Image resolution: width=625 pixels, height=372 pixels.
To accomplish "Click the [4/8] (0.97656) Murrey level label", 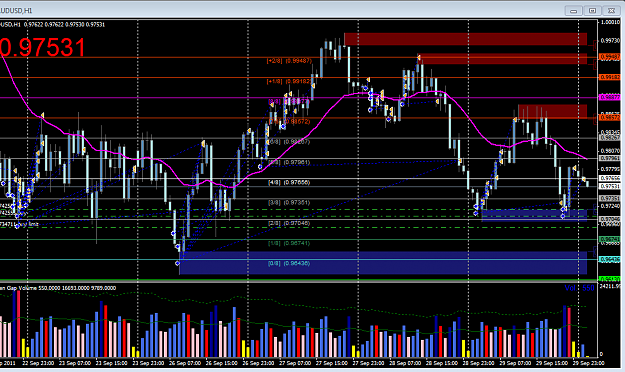I will (289, 182).
